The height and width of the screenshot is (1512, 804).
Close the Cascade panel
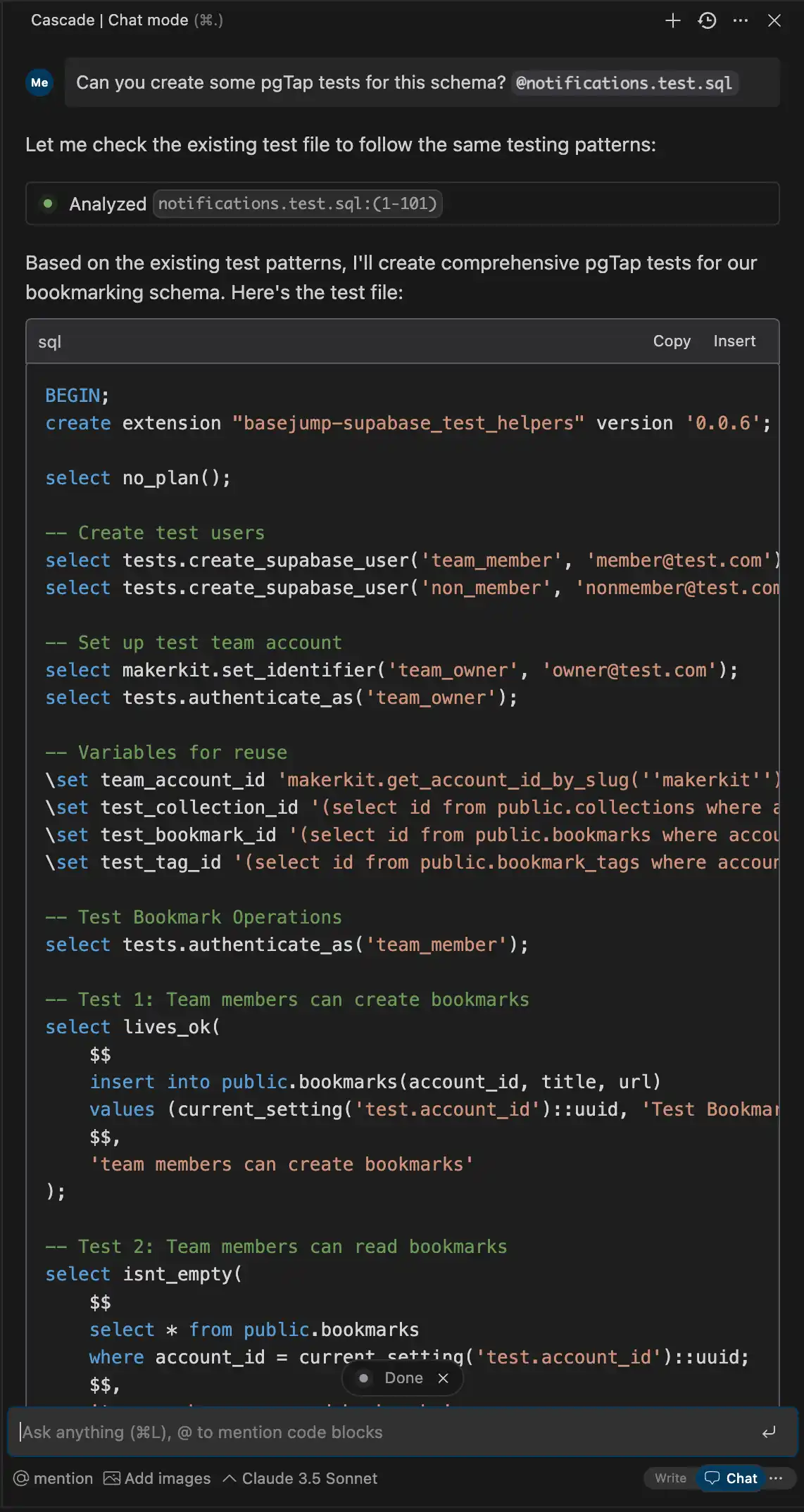click(774, 20)
